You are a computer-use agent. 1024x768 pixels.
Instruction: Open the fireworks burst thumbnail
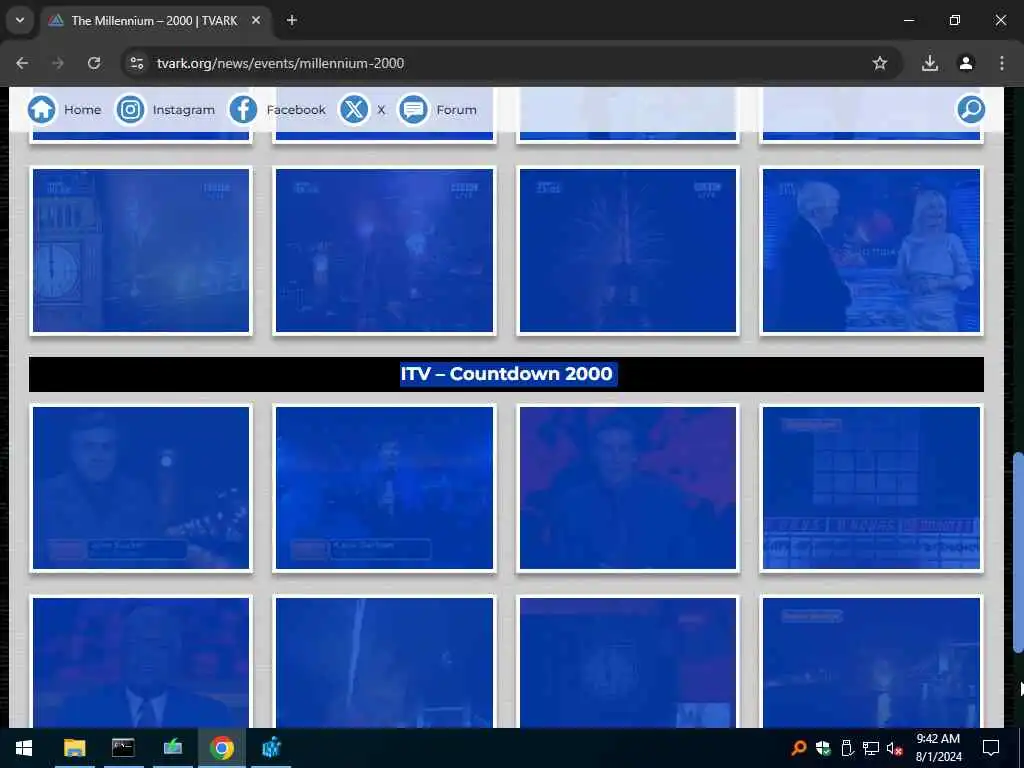click(628, 251)
